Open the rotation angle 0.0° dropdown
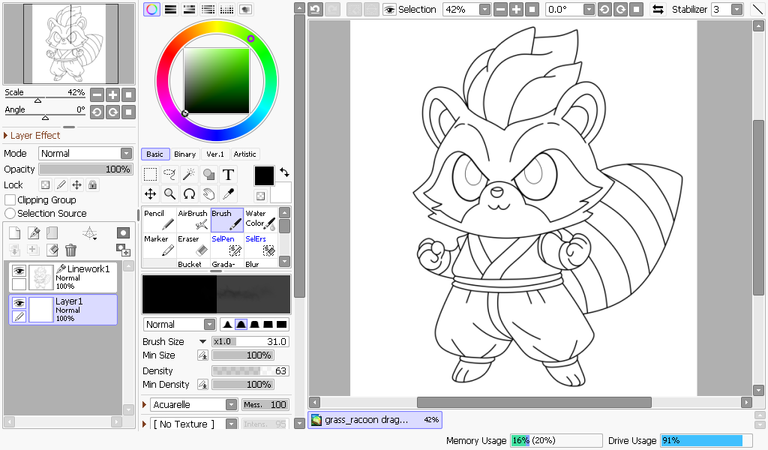Screen dimensions: 768x450 589,9
